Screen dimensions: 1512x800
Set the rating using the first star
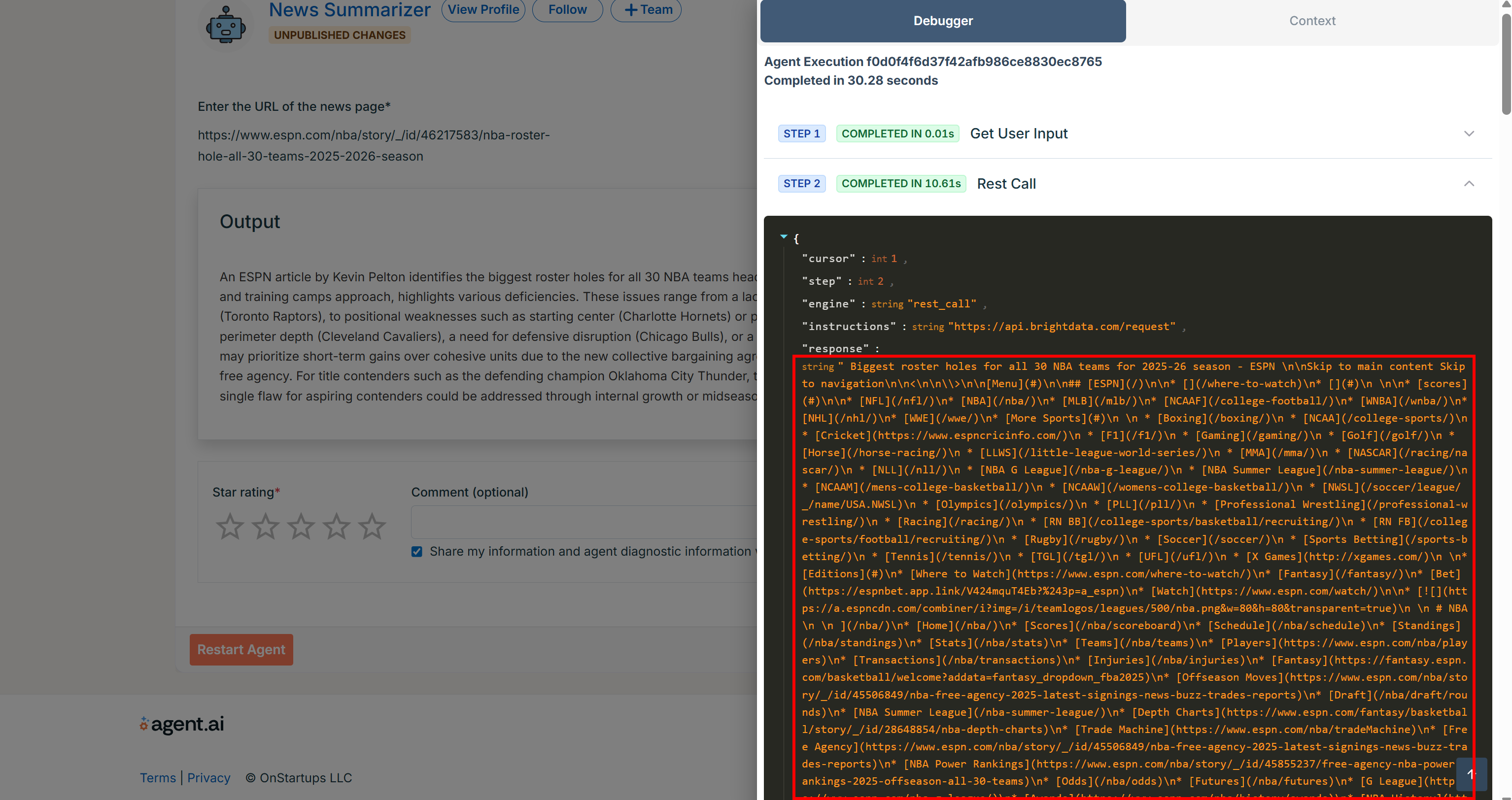coord(230,526)
